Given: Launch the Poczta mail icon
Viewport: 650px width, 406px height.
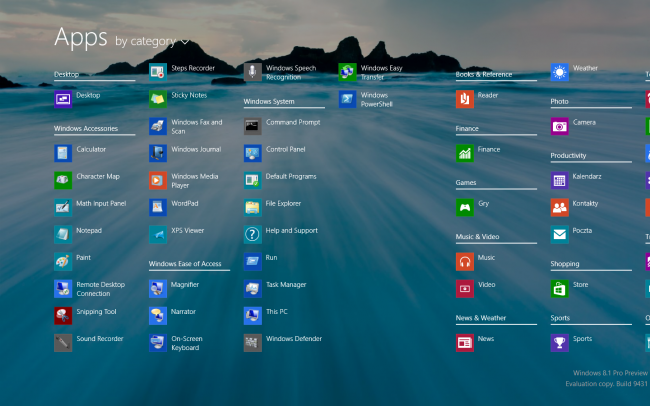Looking at the screenshot, I should 560,235.
